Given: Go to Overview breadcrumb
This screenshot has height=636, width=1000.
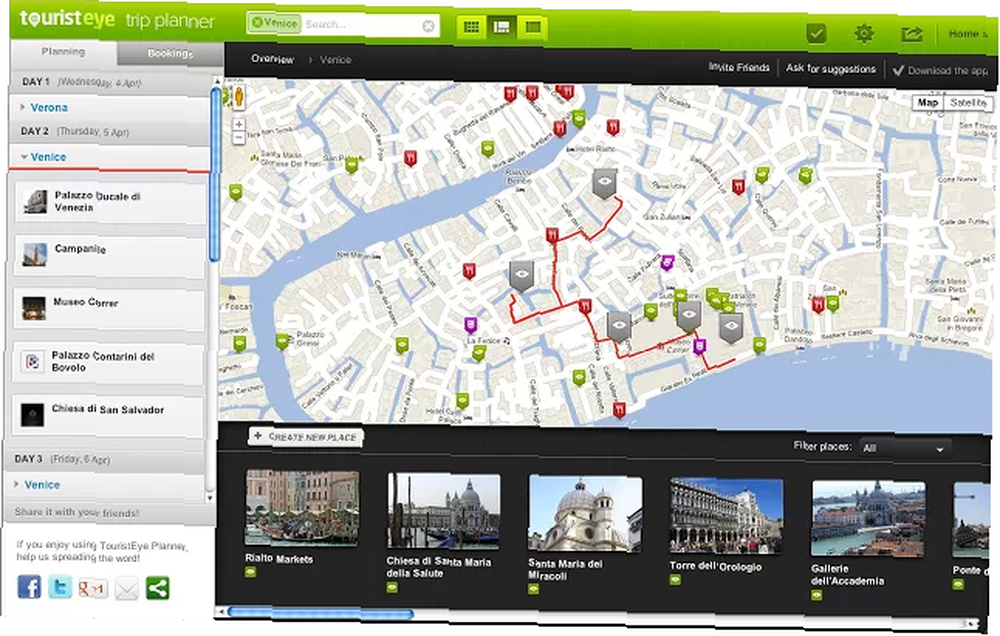Looking at the screenshot, I should point(272,59).
